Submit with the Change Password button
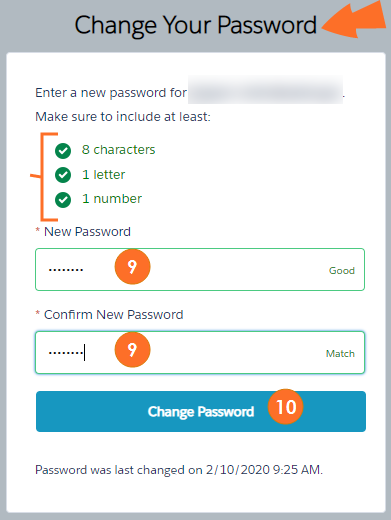391x520 pixels. (x=201, y=411)
